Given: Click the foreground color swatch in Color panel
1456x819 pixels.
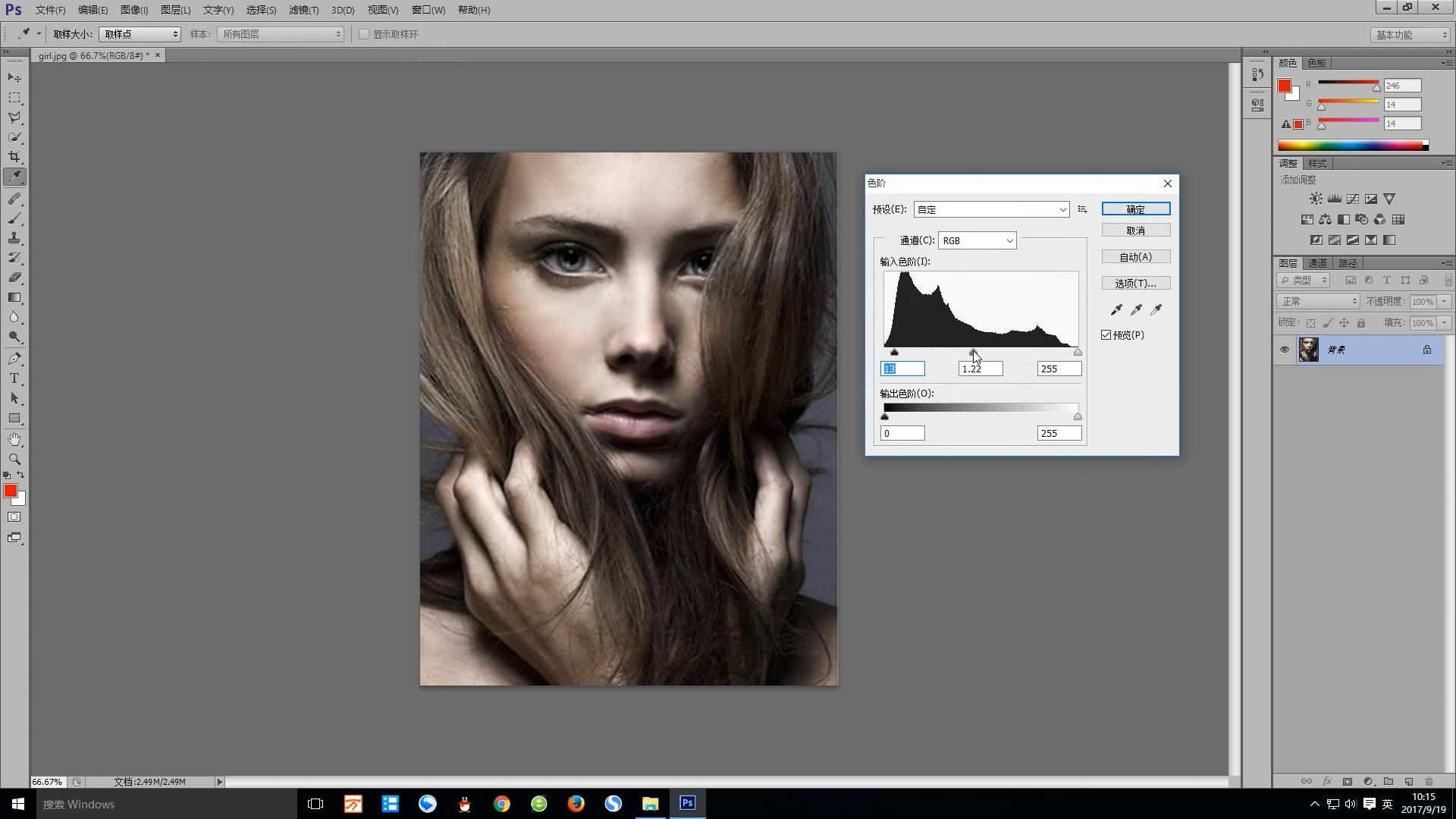Looking at the screenshot, I should [1285, 86].
